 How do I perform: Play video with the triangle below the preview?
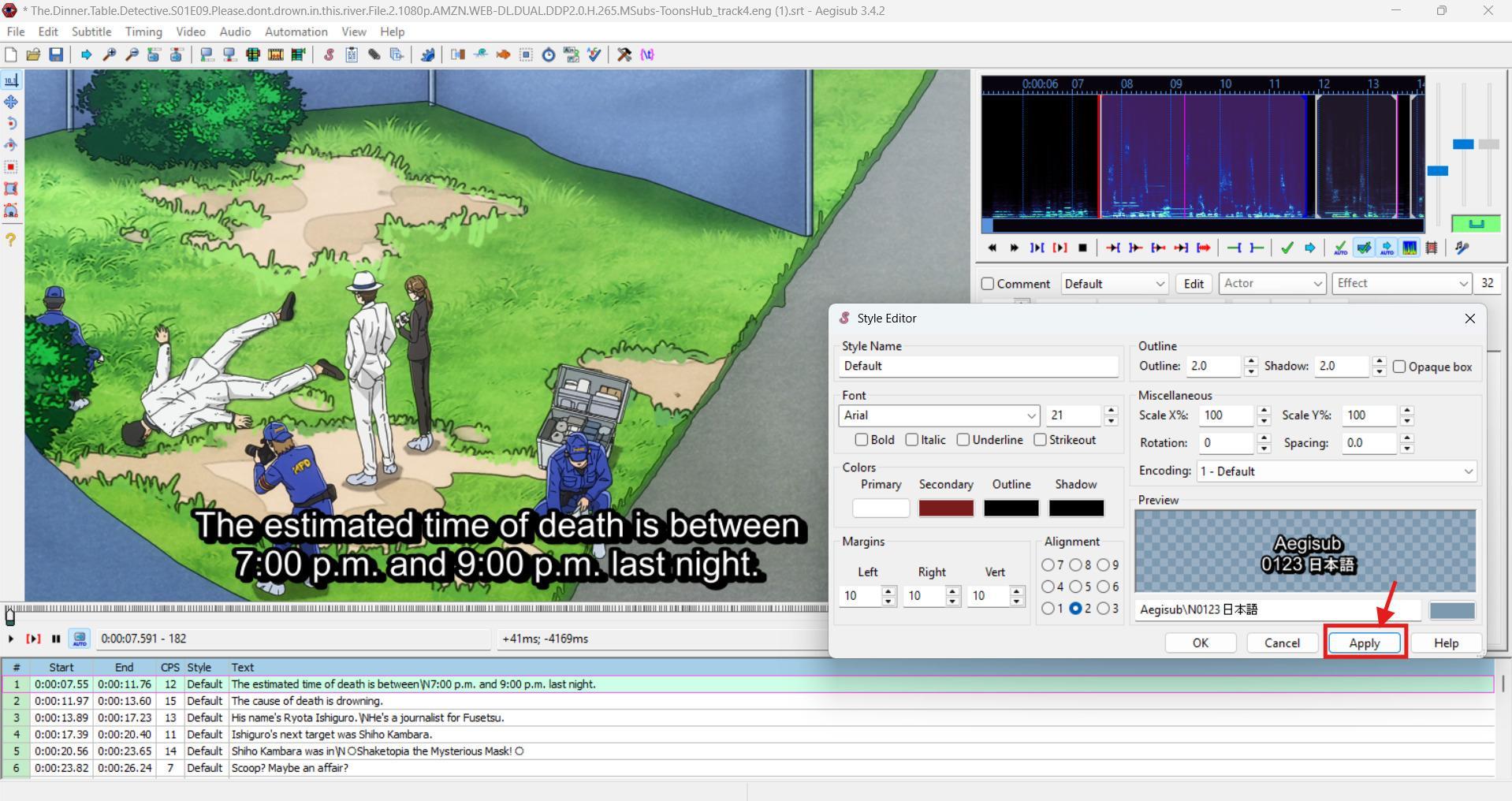click(x=11, y=639)
